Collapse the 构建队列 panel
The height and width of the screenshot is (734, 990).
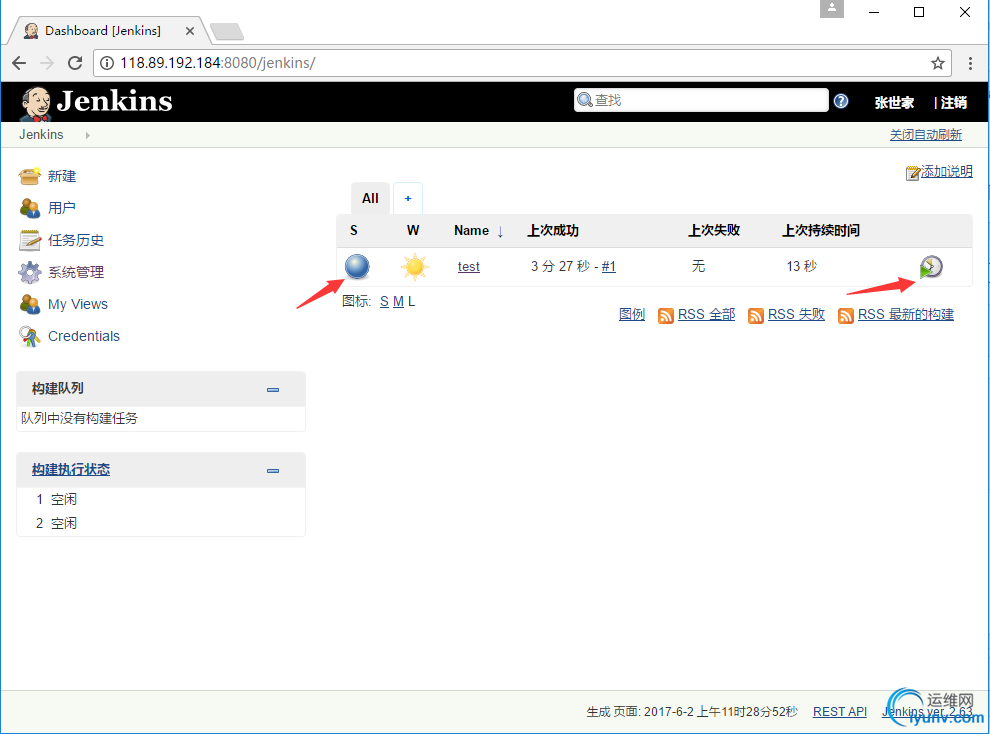coord(273,390)
